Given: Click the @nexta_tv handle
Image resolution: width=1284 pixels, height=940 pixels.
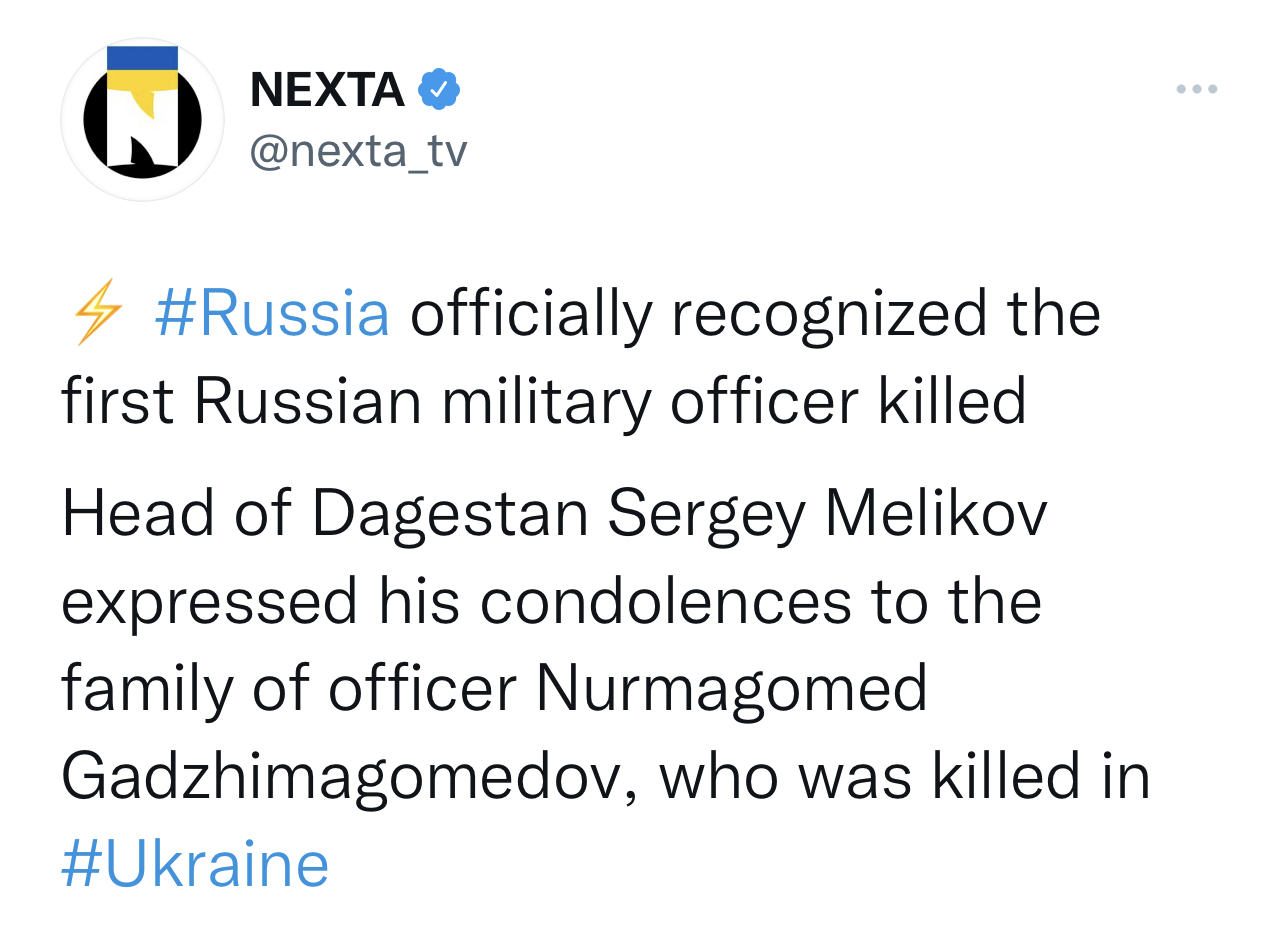Looking at the screenshot, I should [358, 151].
